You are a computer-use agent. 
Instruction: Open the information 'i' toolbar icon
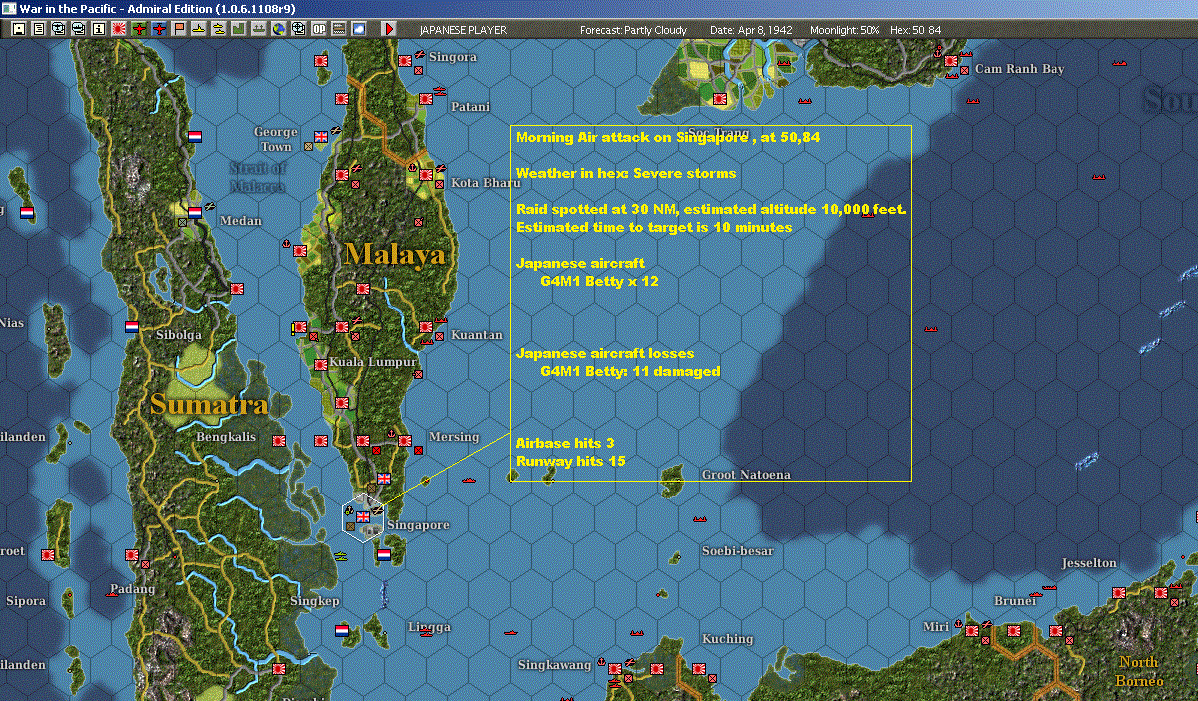(99, 29)
